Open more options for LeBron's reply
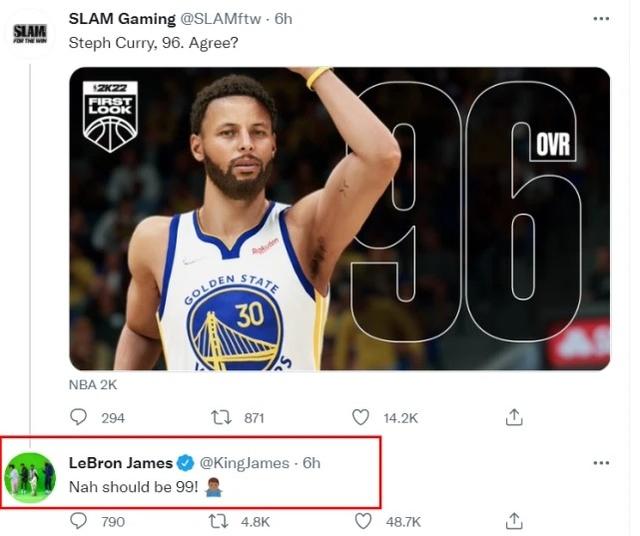This screenshot has height=536, width=640. pos(600,463)
